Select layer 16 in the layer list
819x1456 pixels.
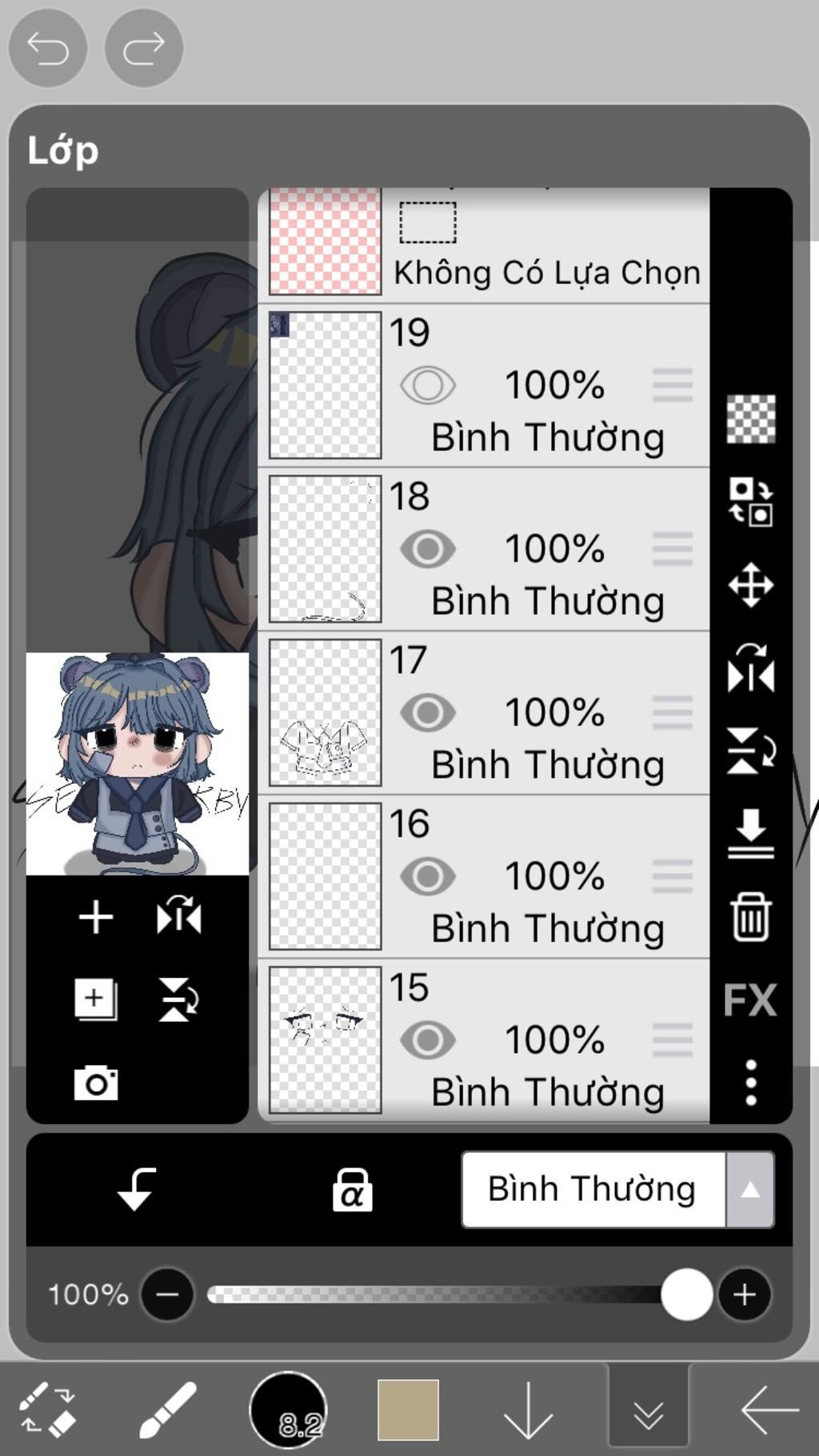click(x=484, y=876)
